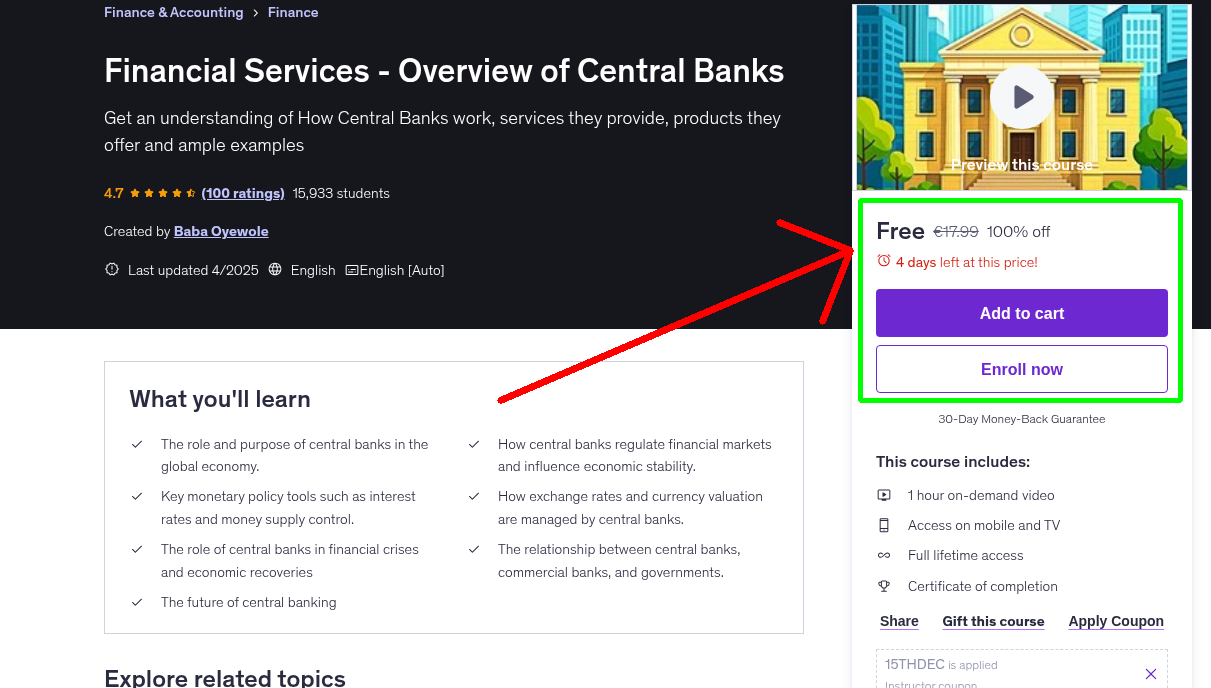The width and height of the screenshot is (1211, 688).
Task: Click the last-updated clock icon
Action: (111, 269)
